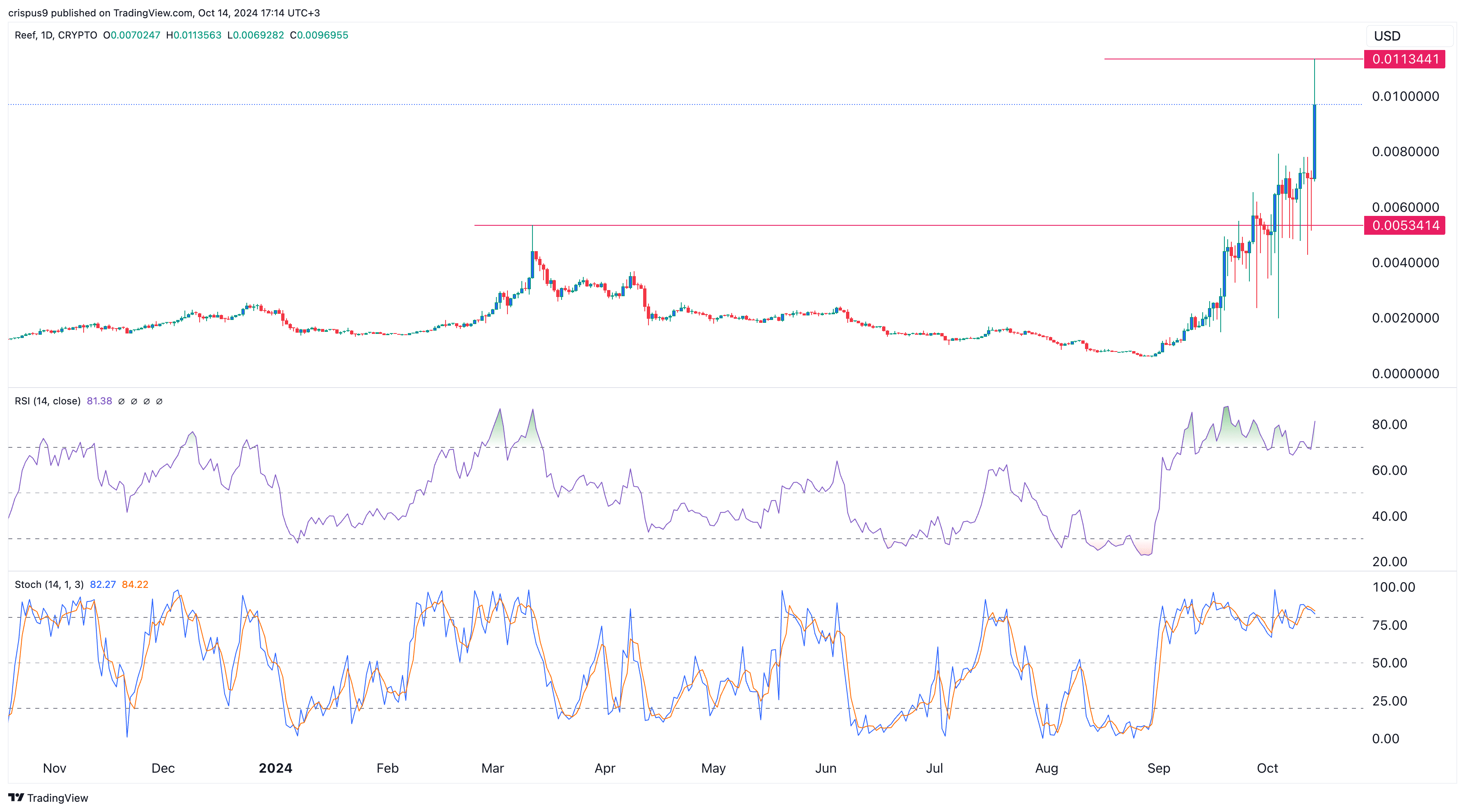
Task: Click the open value O0.0070247
Action: pyautogui.click(x=131, y=35)
